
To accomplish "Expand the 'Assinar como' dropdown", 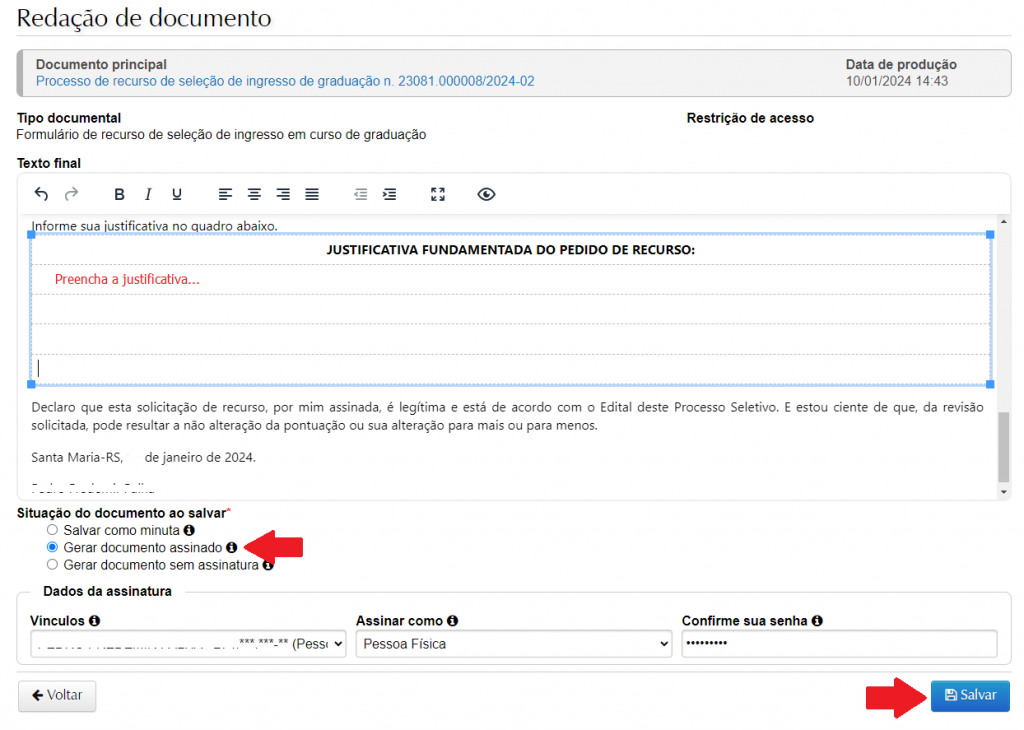I will (513, 644).
